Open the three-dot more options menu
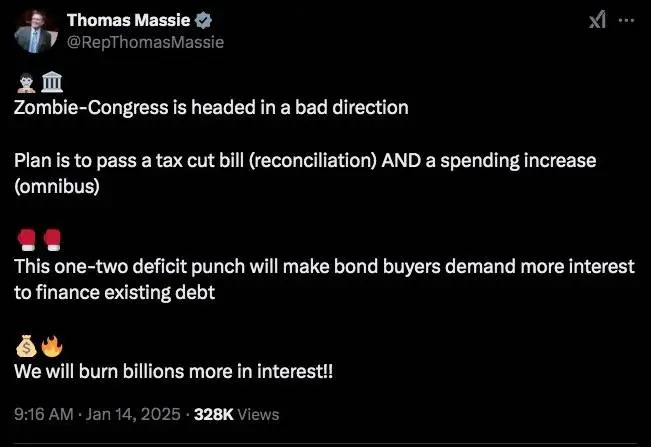 [627, 20]
